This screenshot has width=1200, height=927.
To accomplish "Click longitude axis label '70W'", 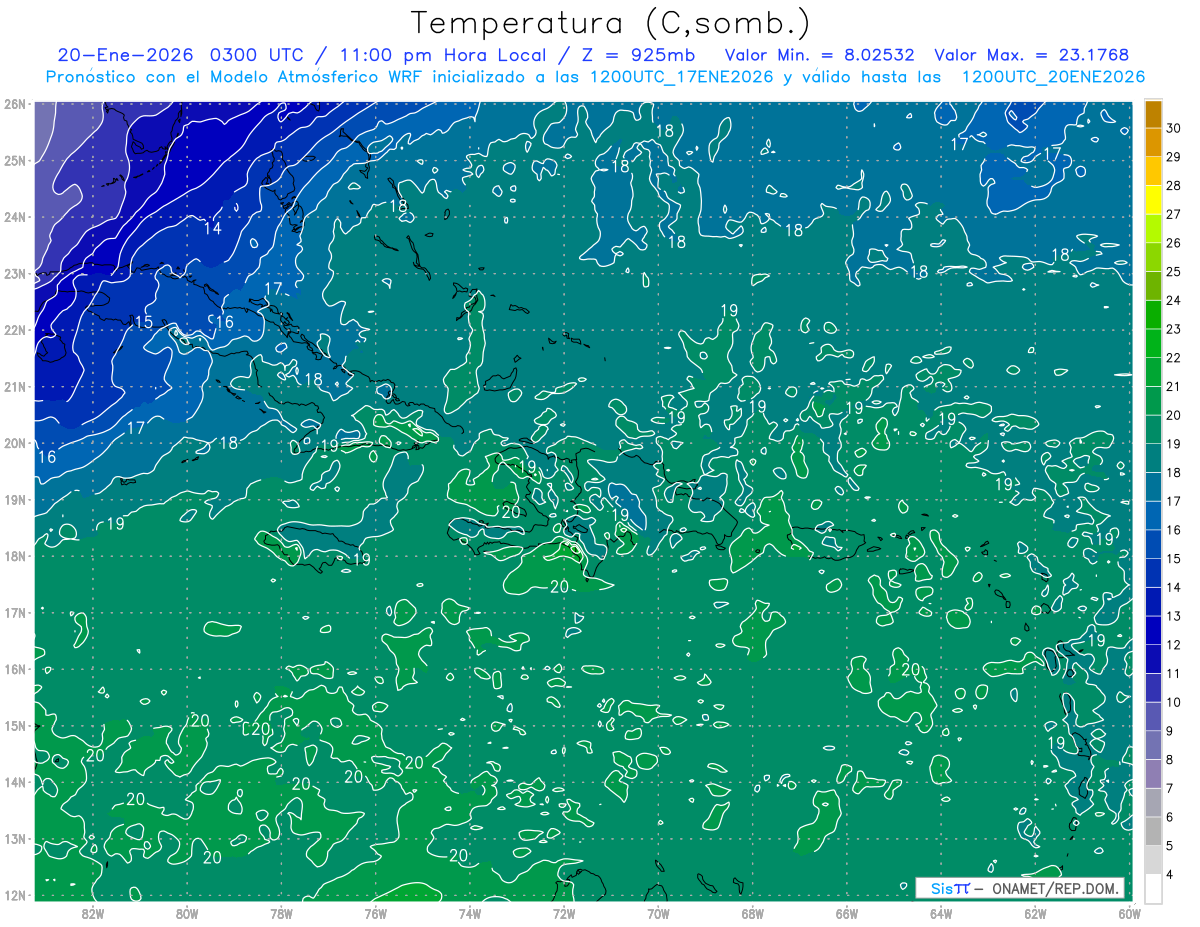I will [658, 913].
